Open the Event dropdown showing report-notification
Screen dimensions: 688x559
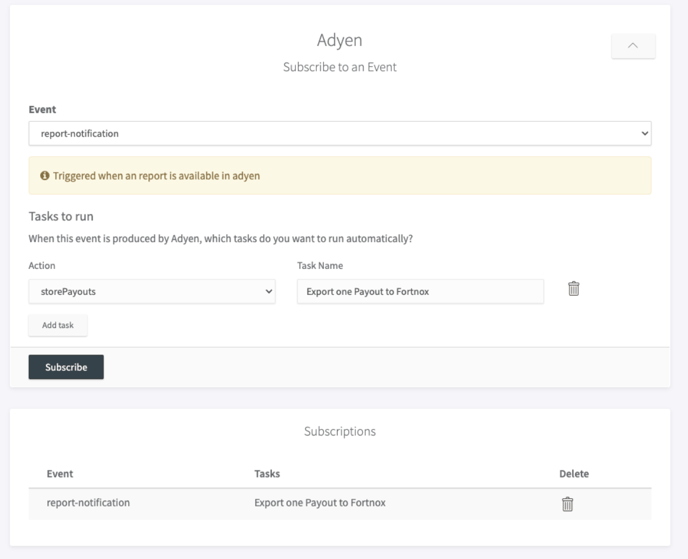(339, 133)
